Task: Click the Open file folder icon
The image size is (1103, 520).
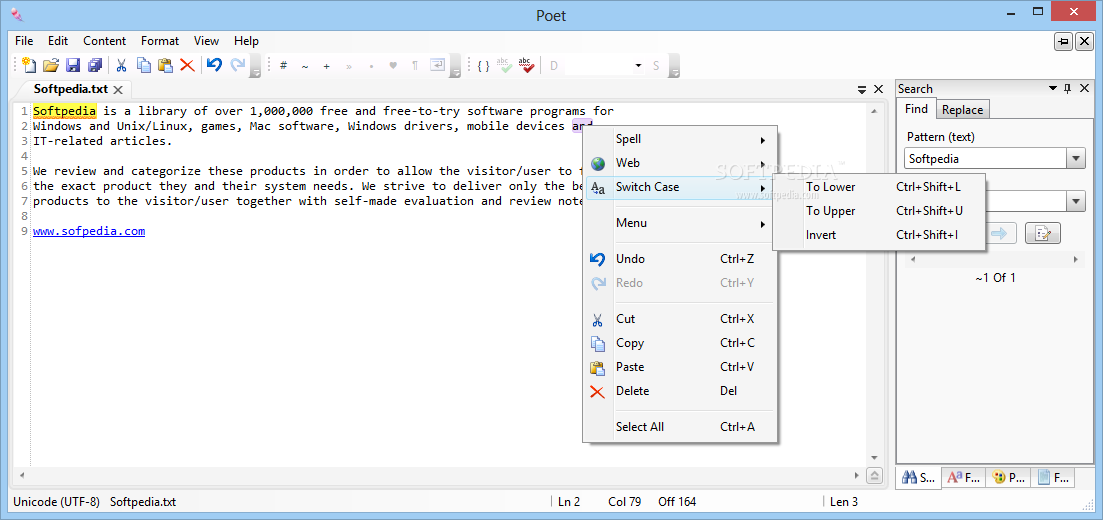Action: tap(51, 65)
